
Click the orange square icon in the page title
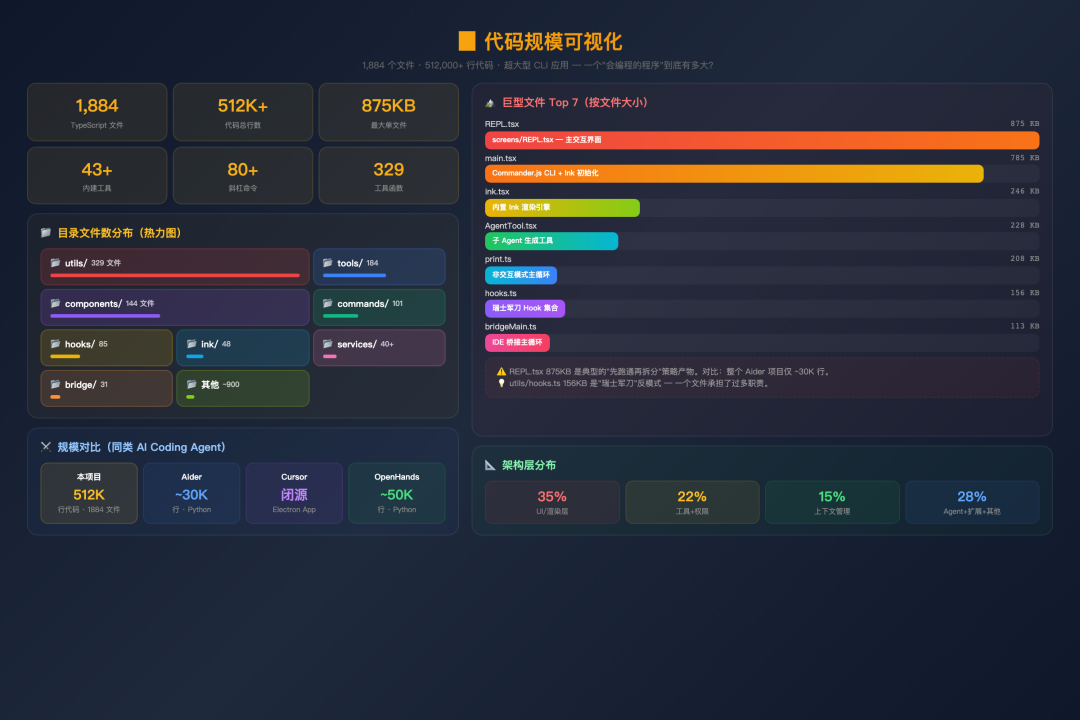coord(465,42)
